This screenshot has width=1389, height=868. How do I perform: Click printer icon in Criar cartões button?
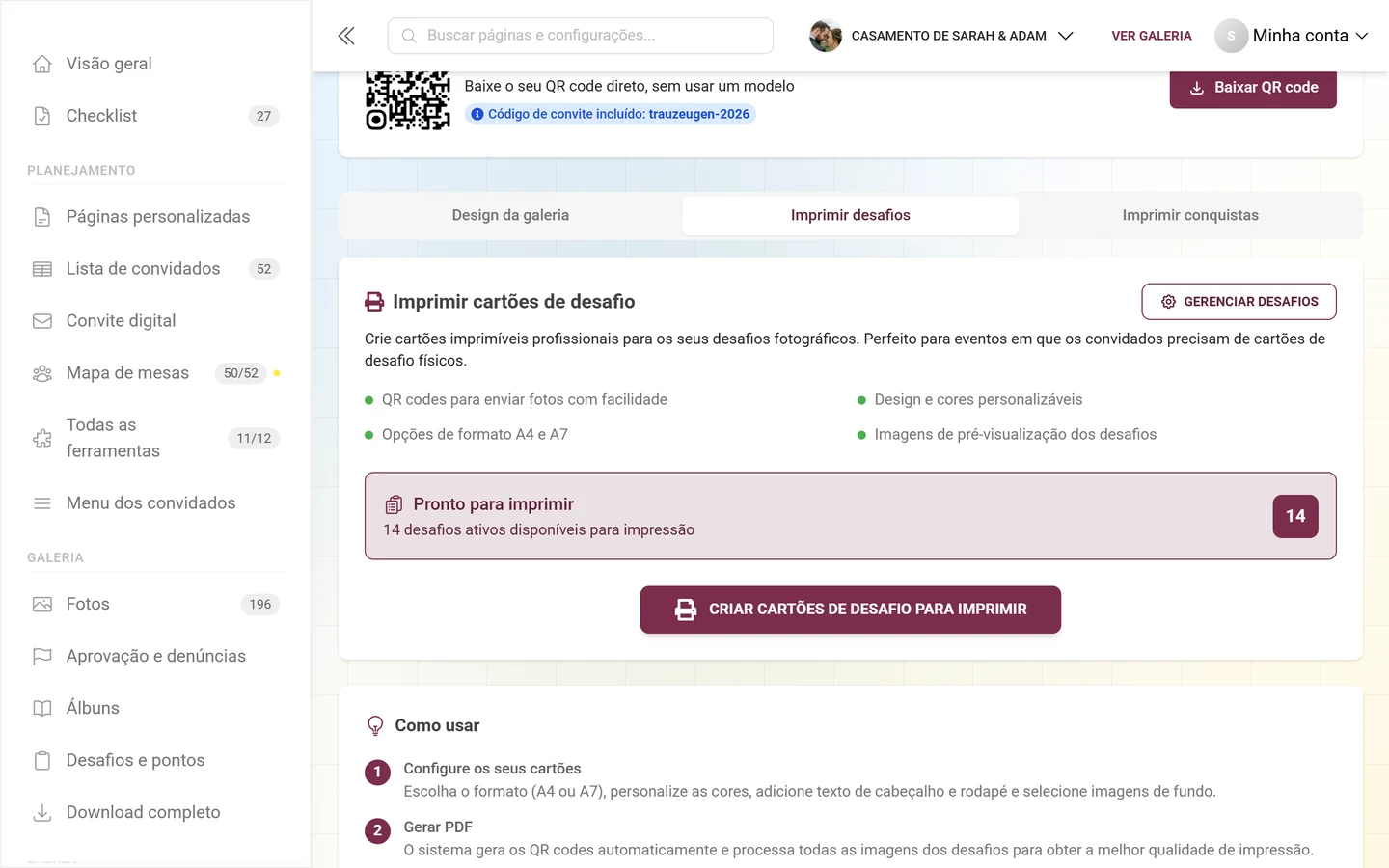pos(686,610)
